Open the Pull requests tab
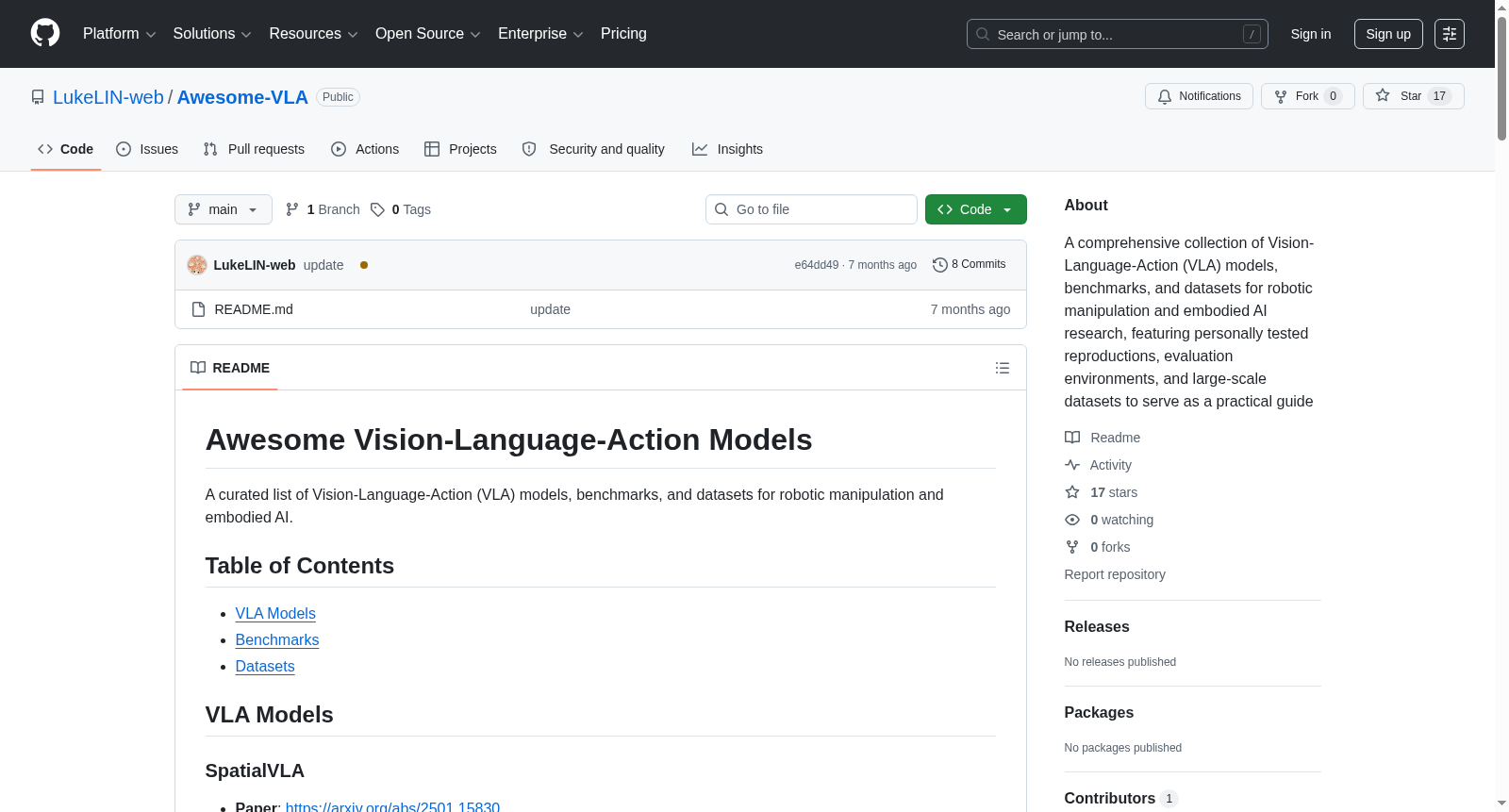Image resolution: width=1509 pixels, height=812 pixels. coord(254,149)
